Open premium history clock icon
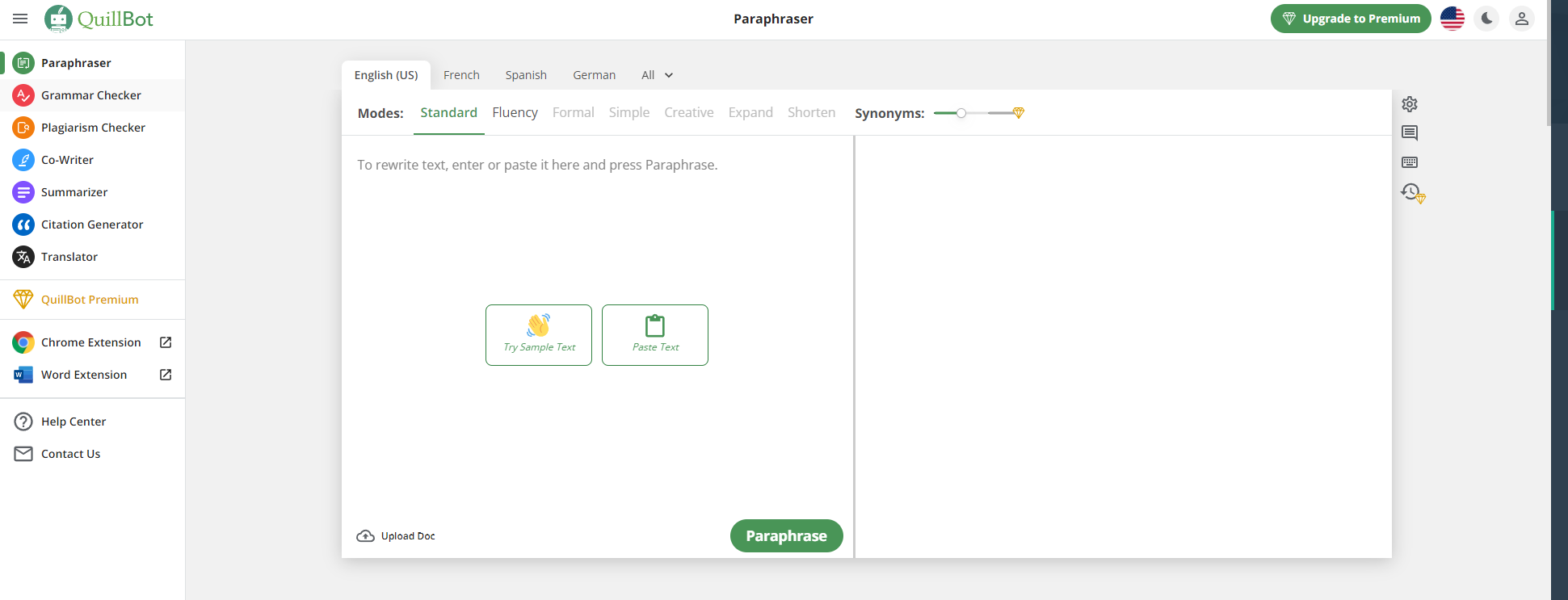The height and width of the screenshot is (600, 1568). coord(1412,192)
